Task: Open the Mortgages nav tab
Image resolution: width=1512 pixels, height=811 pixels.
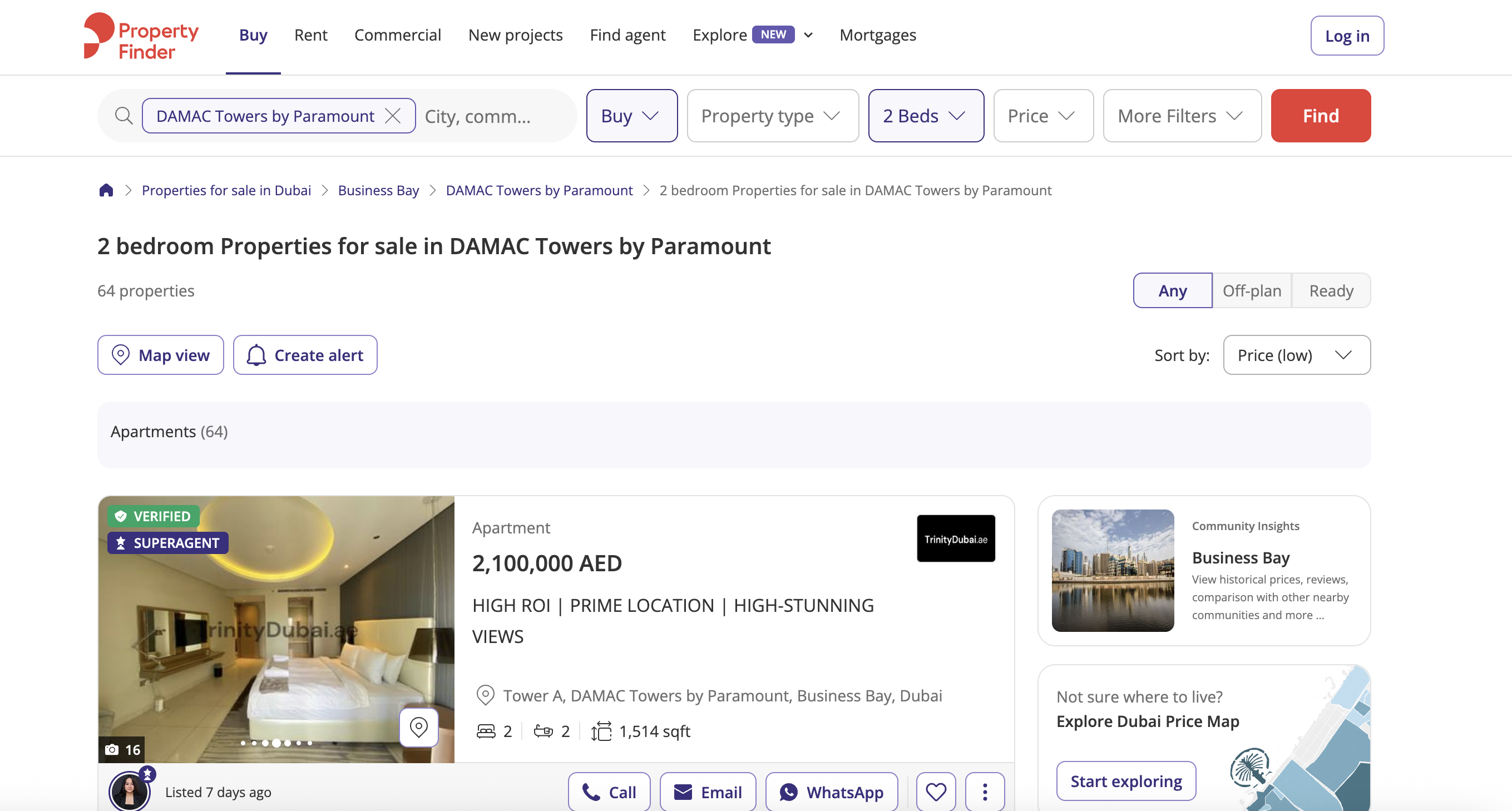Action: 877,35
